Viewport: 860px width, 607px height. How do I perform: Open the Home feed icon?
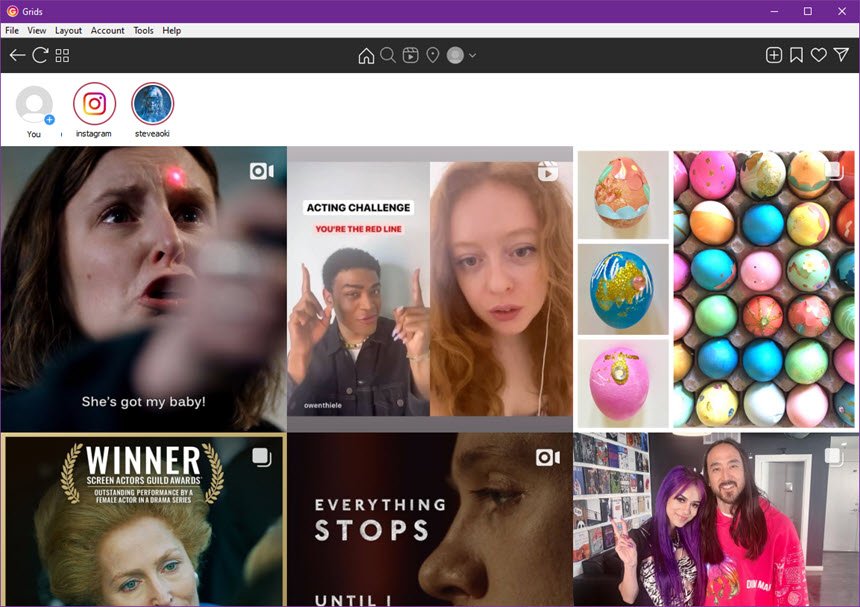(366, 55)
